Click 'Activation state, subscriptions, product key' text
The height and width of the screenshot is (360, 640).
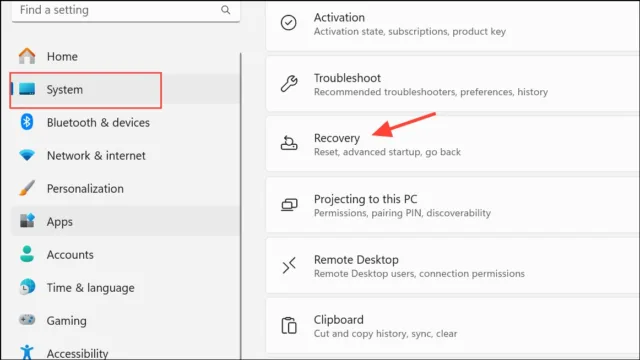(410, 31)
